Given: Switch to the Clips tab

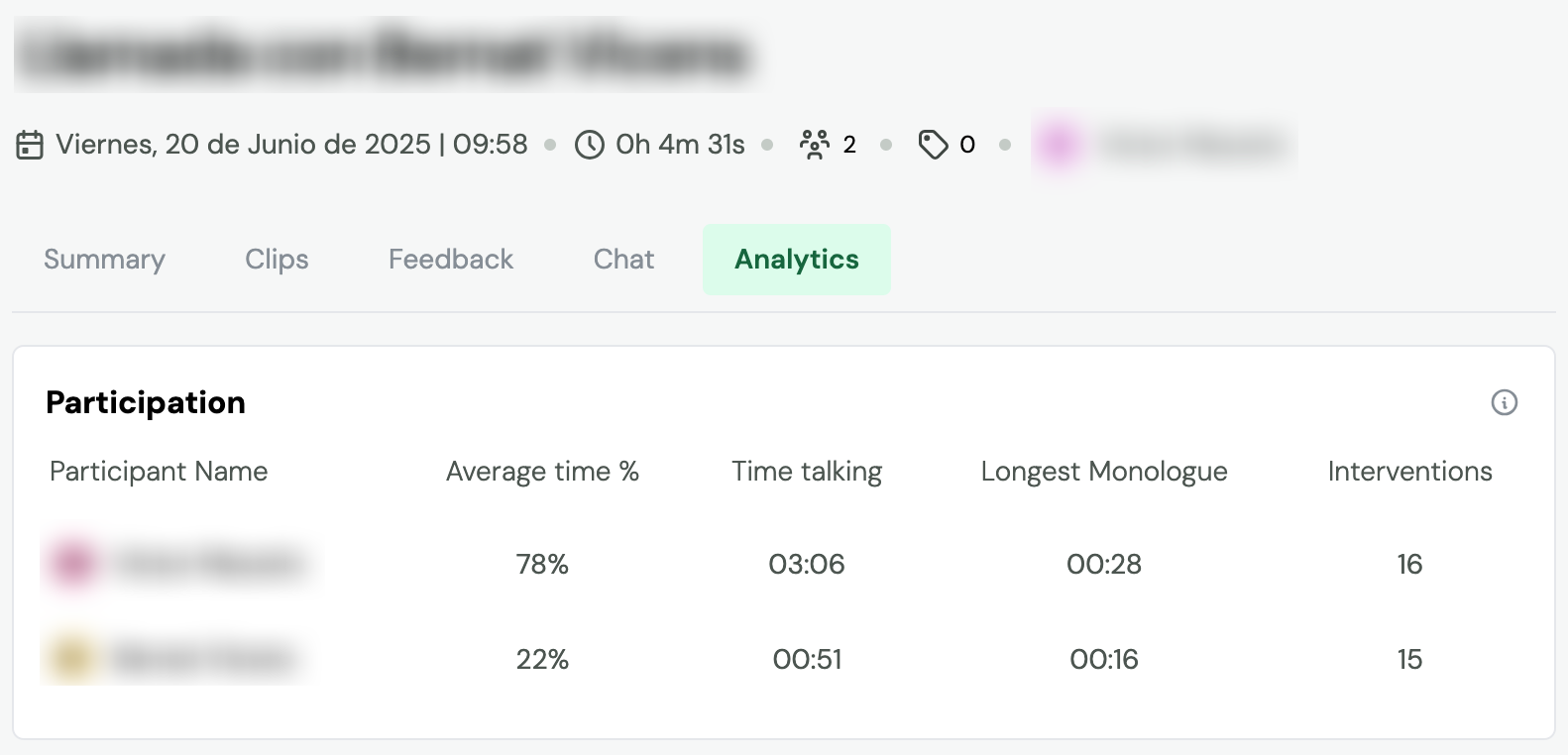Looking at the screenshot, I should coord(277,260).
